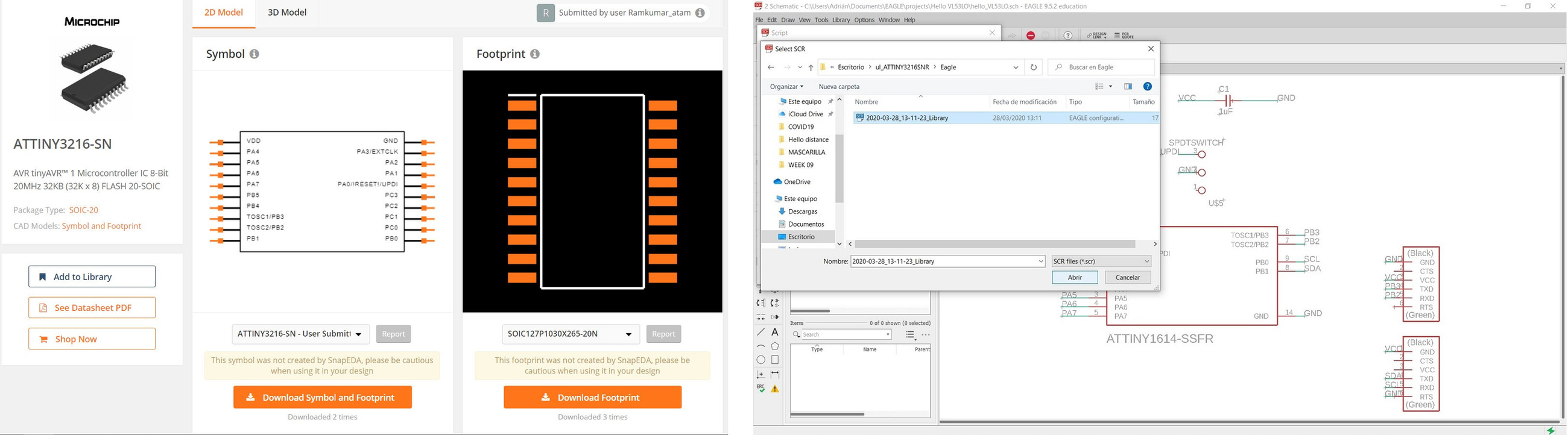Expand the Search filter dropdown arrow
The height and width of the screenshot is (435, 1568).
[888, 334]
